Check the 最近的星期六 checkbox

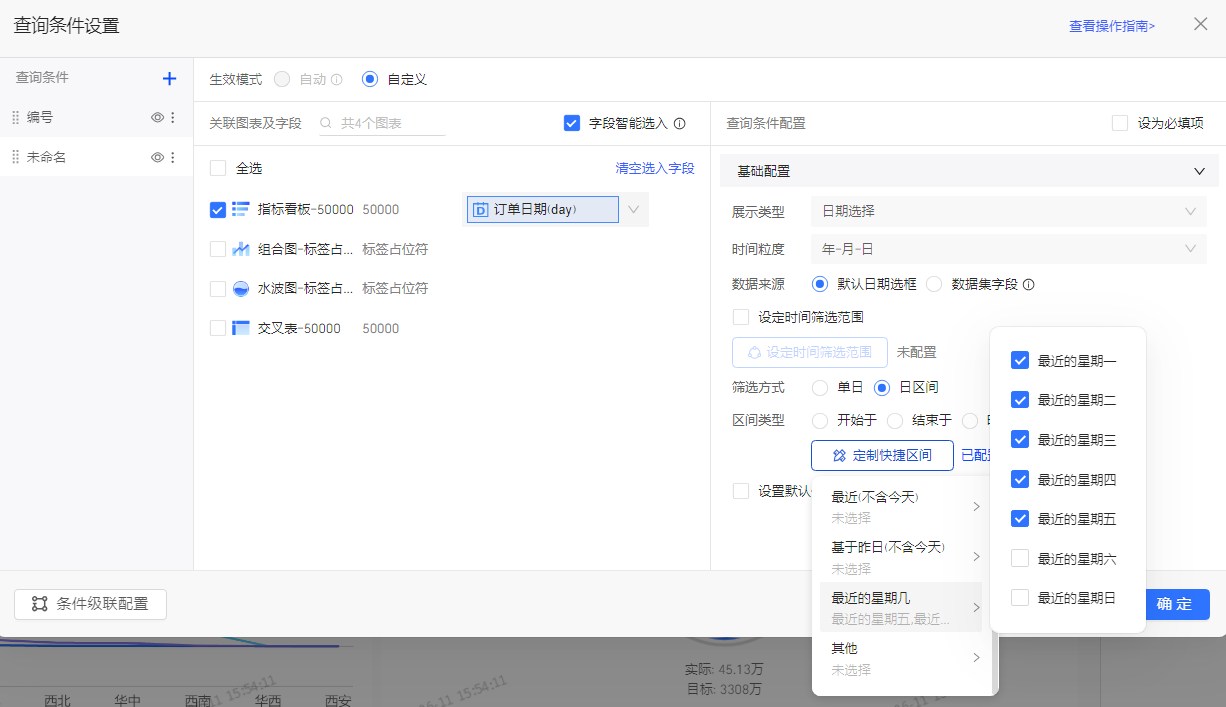click(1020, 559)
